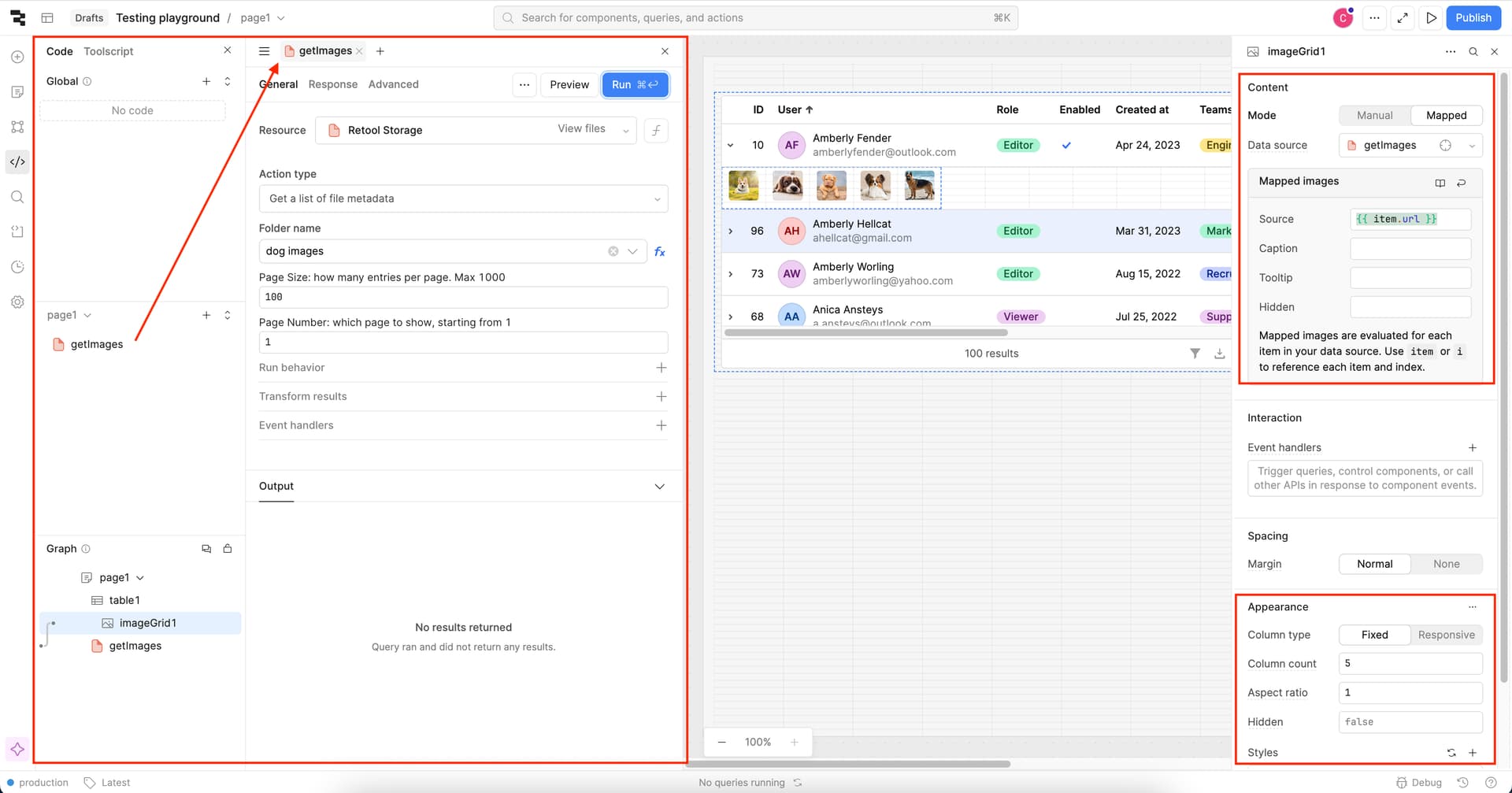Switch Mode to Manual

[x=1374, y=116]
